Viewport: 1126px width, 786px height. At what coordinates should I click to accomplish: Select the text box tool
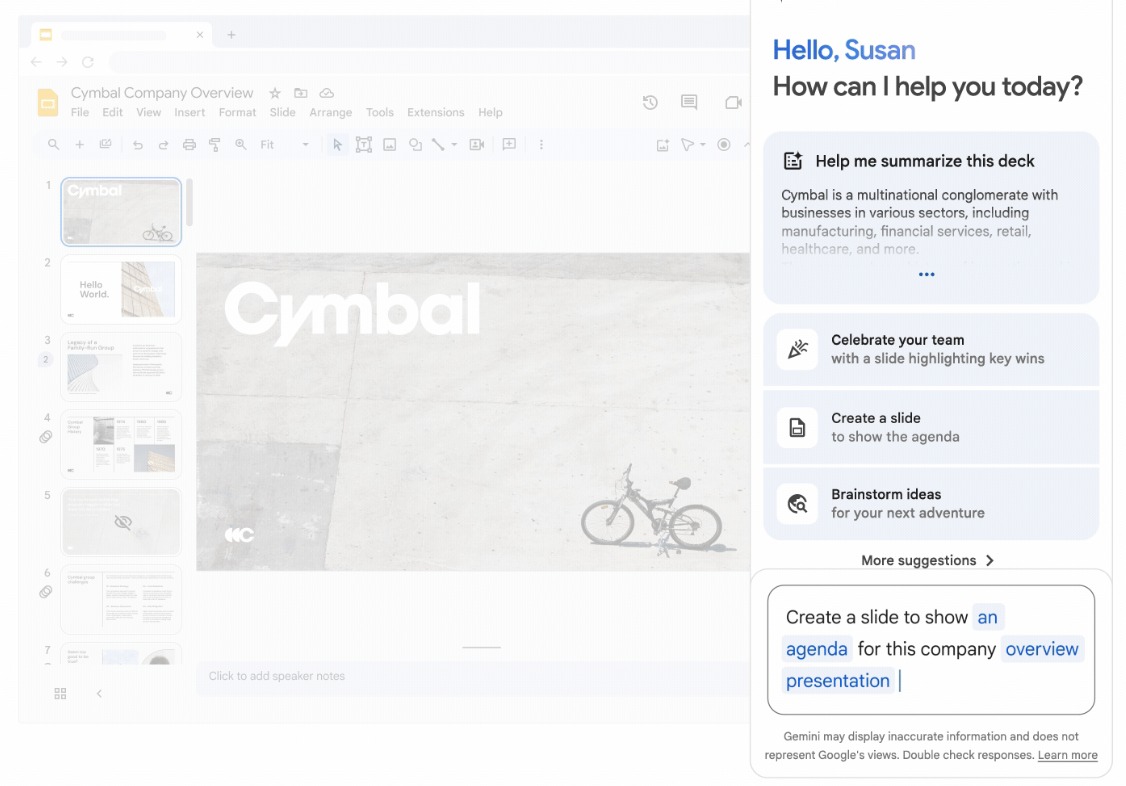[x=364, y=145]
